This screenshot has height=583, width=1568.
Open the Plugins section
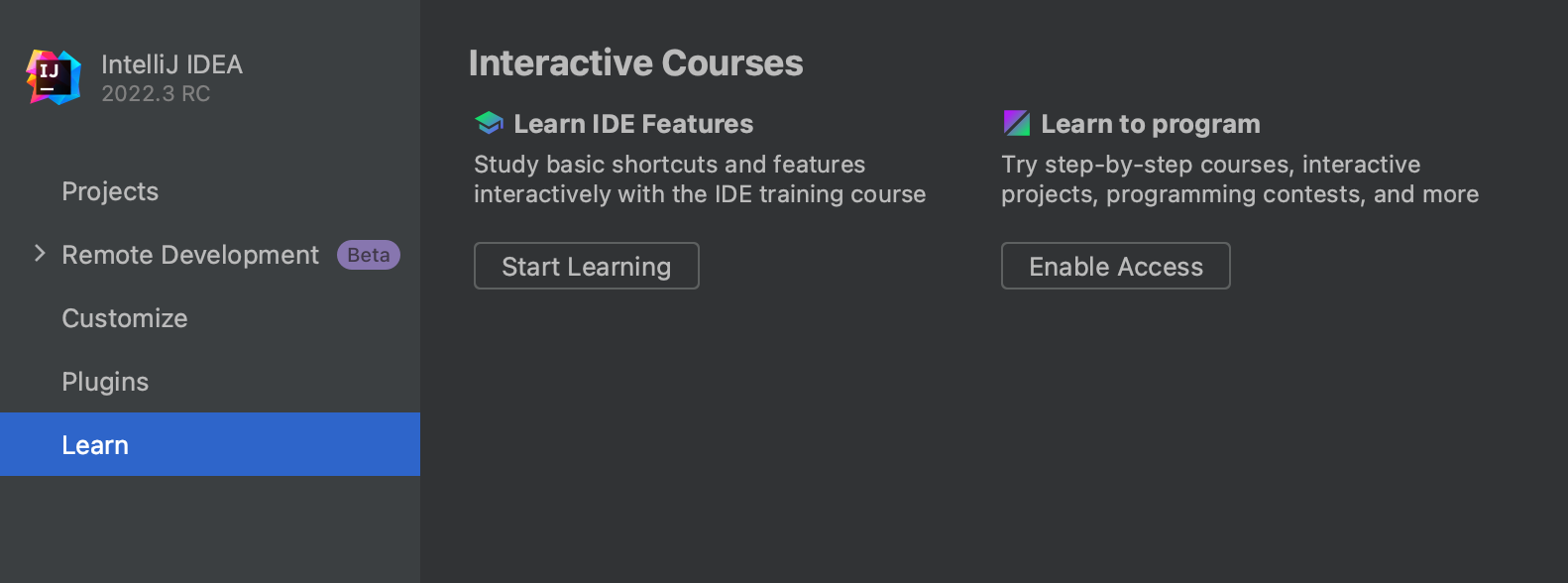pos(105,382)
